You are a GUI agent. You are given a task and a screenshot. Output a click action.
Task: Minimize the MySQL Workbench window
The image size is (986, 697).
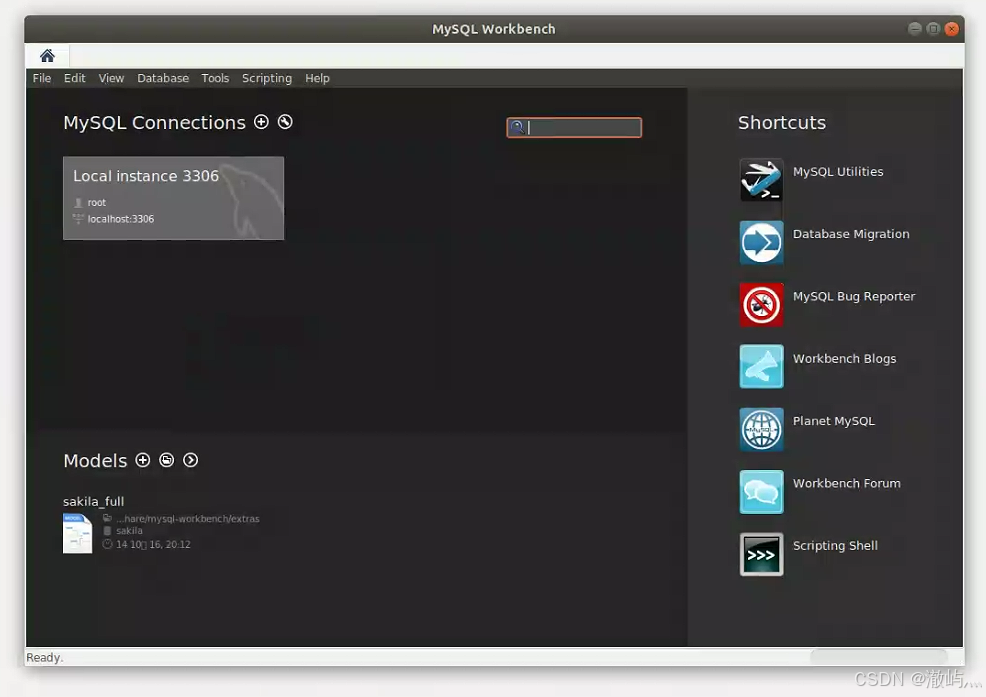915,28
